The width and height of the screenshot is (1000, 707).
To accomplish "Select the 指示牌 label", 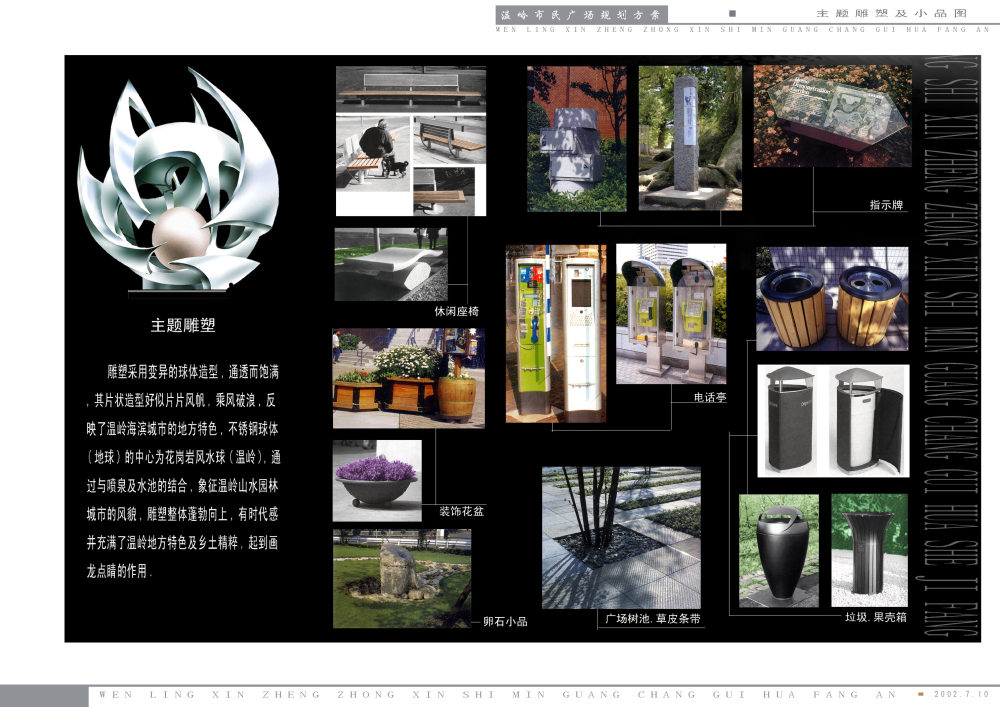I will pyautogui.click(x=886, y=206).
